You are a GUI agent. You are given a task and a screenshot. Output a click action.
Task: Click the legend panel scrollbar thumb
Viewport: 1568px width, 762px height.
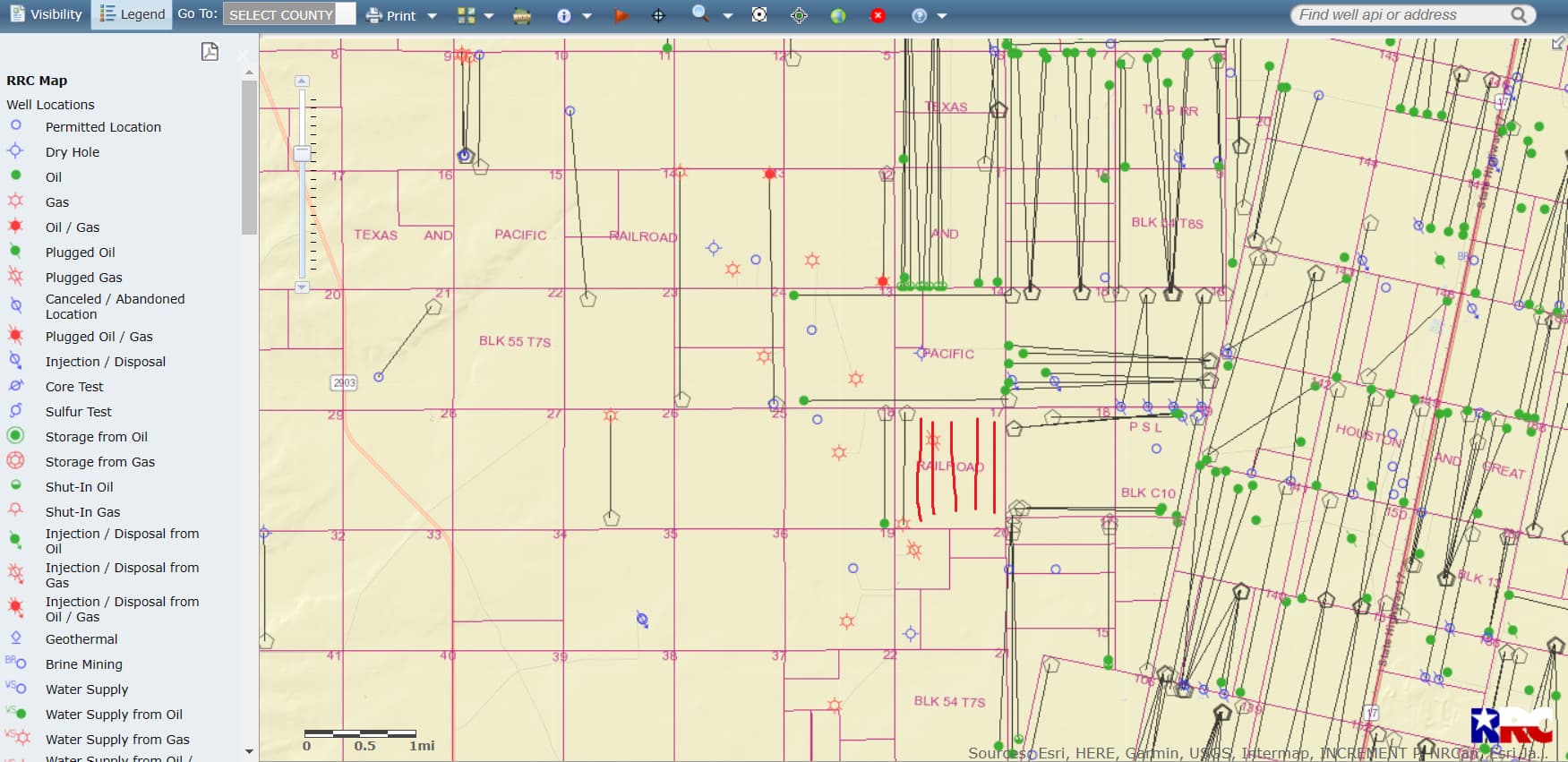(x=249, y=158)
